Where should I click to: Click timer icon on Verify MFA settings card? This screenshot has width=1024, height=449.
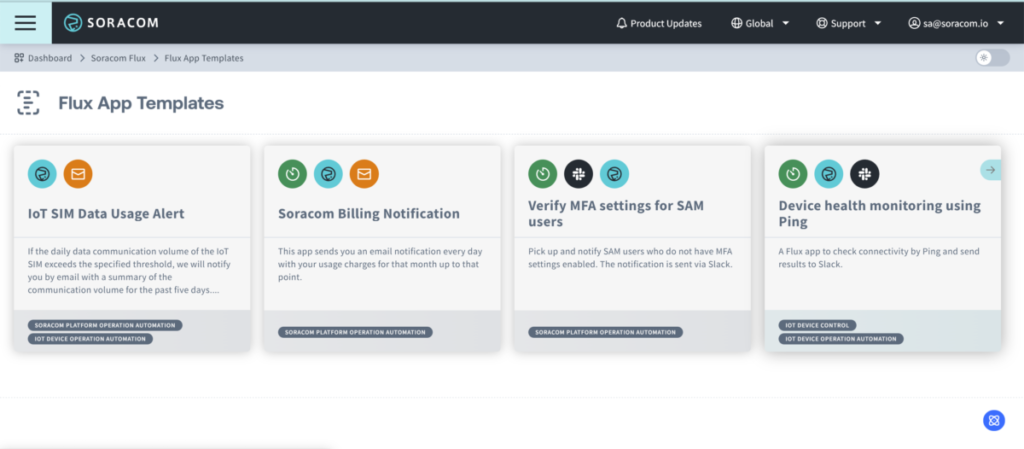tap(543, 174)
